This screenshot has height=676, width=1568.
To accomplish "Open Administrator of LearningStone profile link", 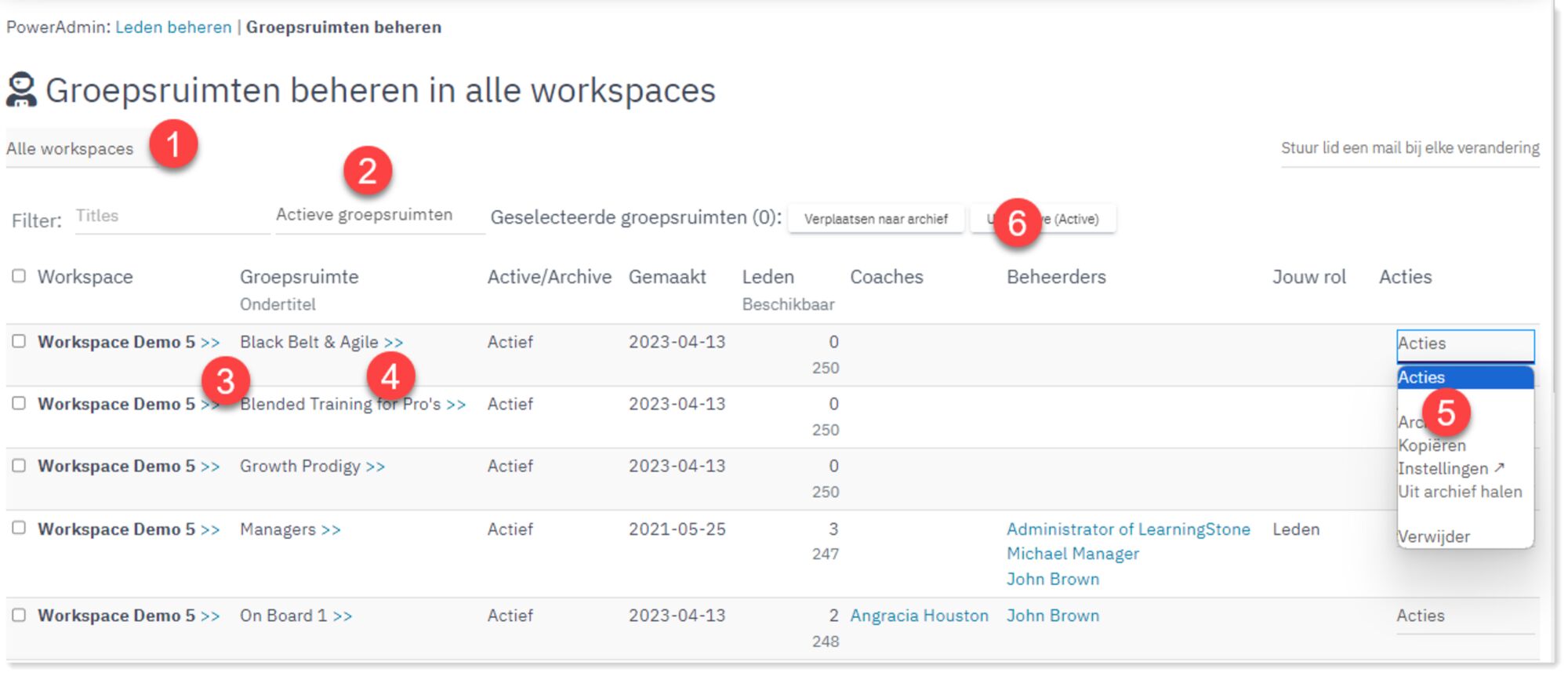I will tap(1128, 529).
